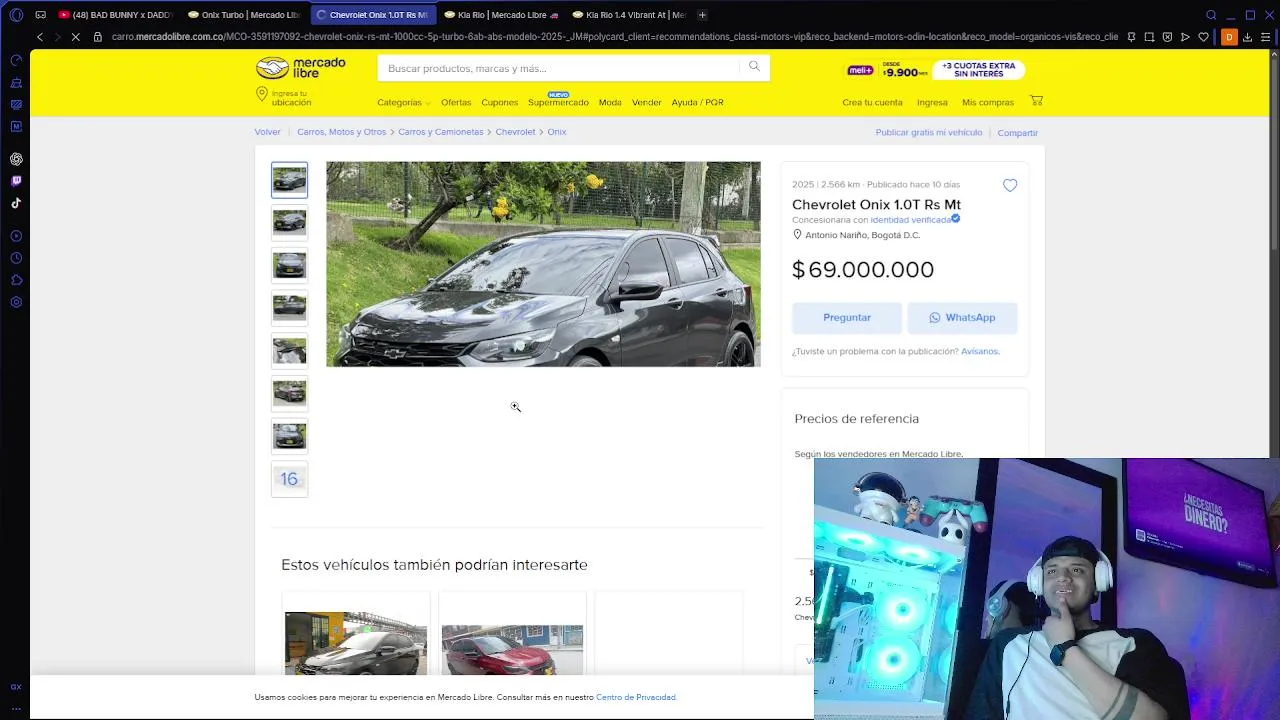
Task: Click the search magnifier button in Mercado Libre
Action: click(754, 67)
